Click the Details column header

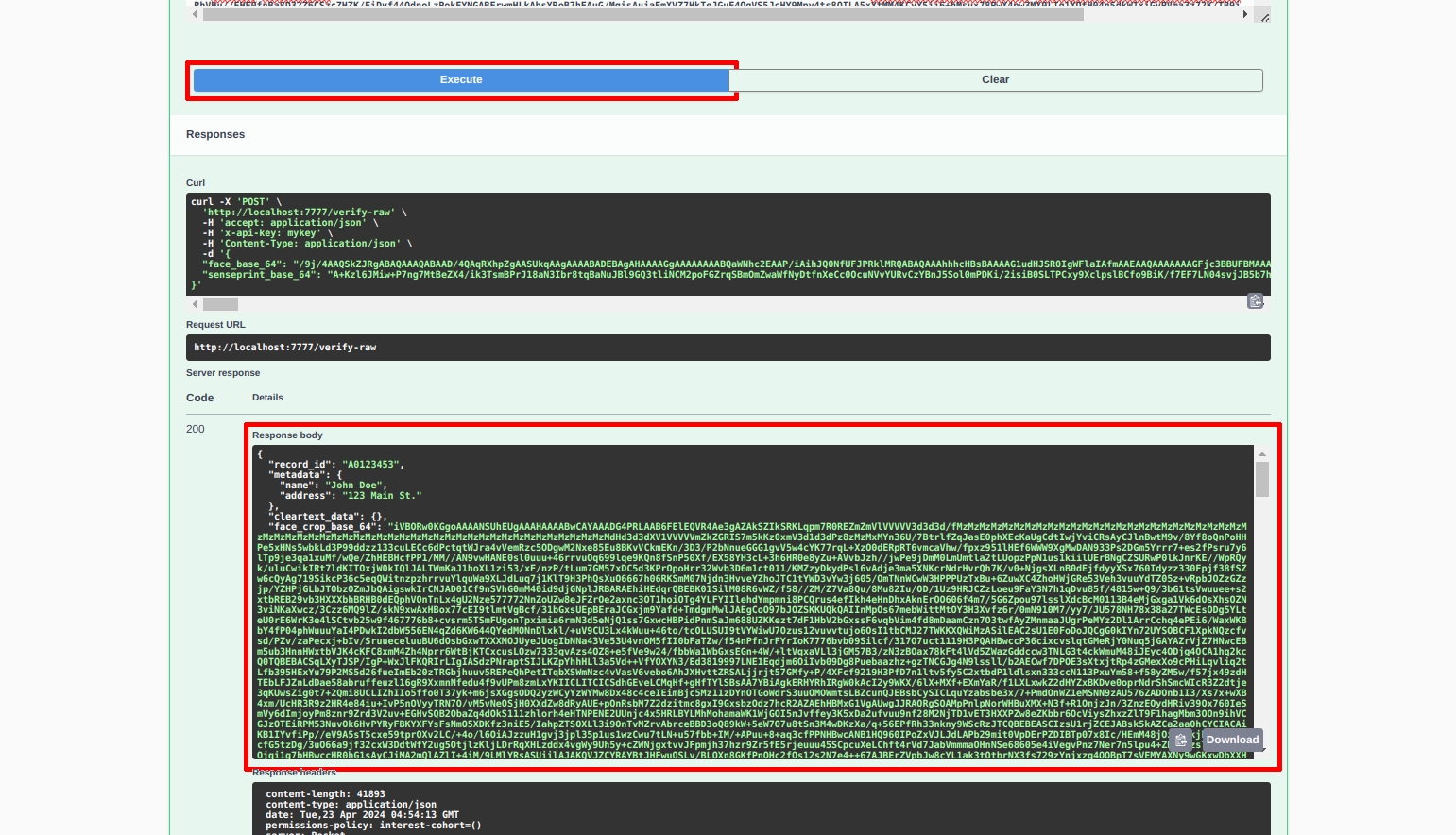(267, 398)
